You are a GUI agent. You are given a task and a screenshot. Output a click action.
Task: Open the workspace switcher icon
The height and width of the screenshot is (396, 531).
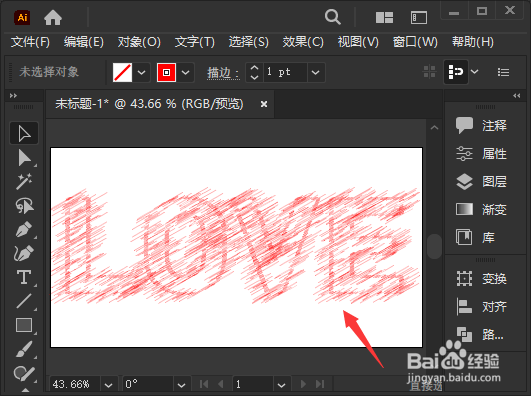(419, 17)
